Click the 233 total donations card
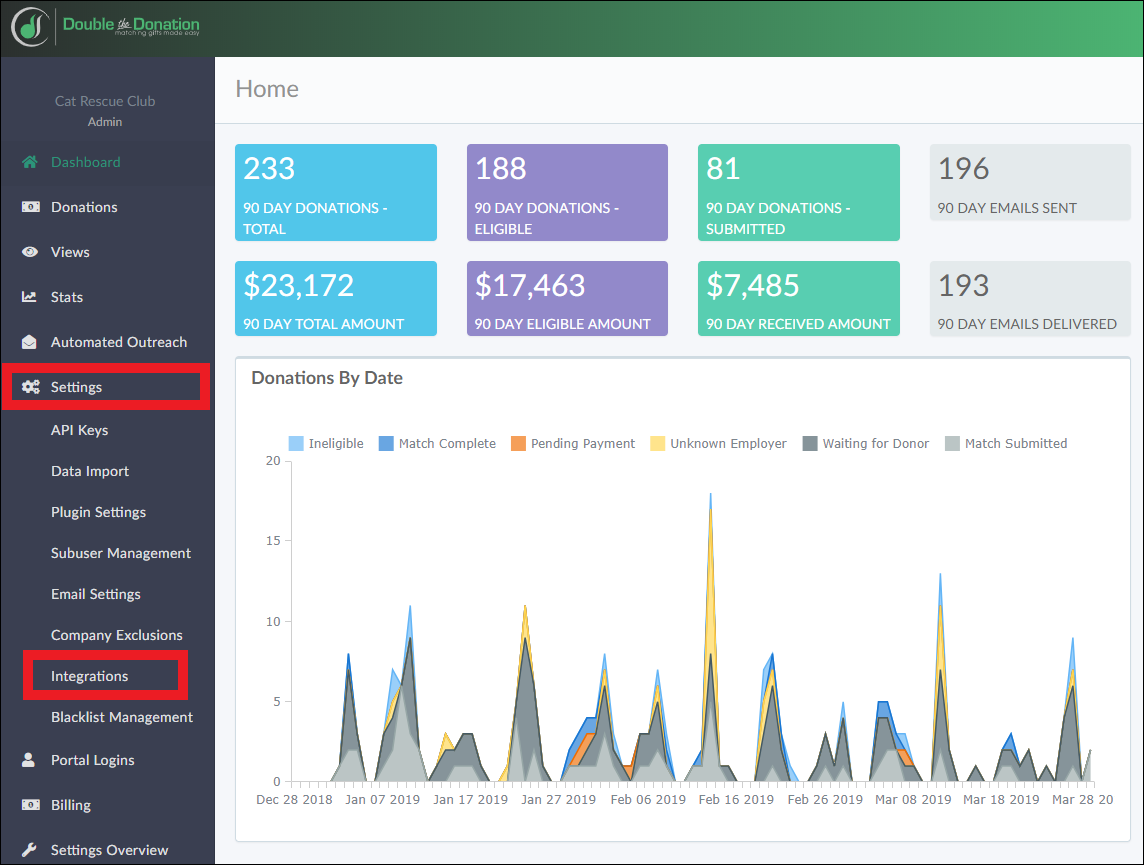 (336, 193)
